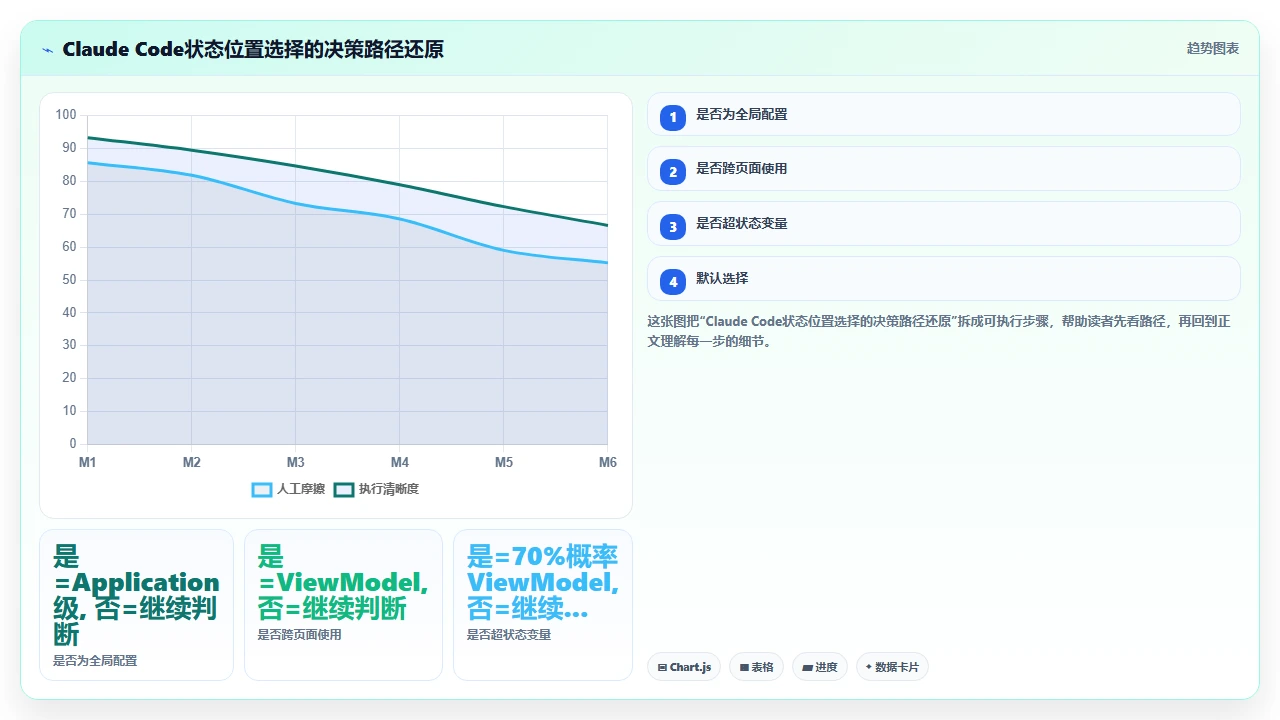
Task: Click step number 3 badge
Action: 673,227
